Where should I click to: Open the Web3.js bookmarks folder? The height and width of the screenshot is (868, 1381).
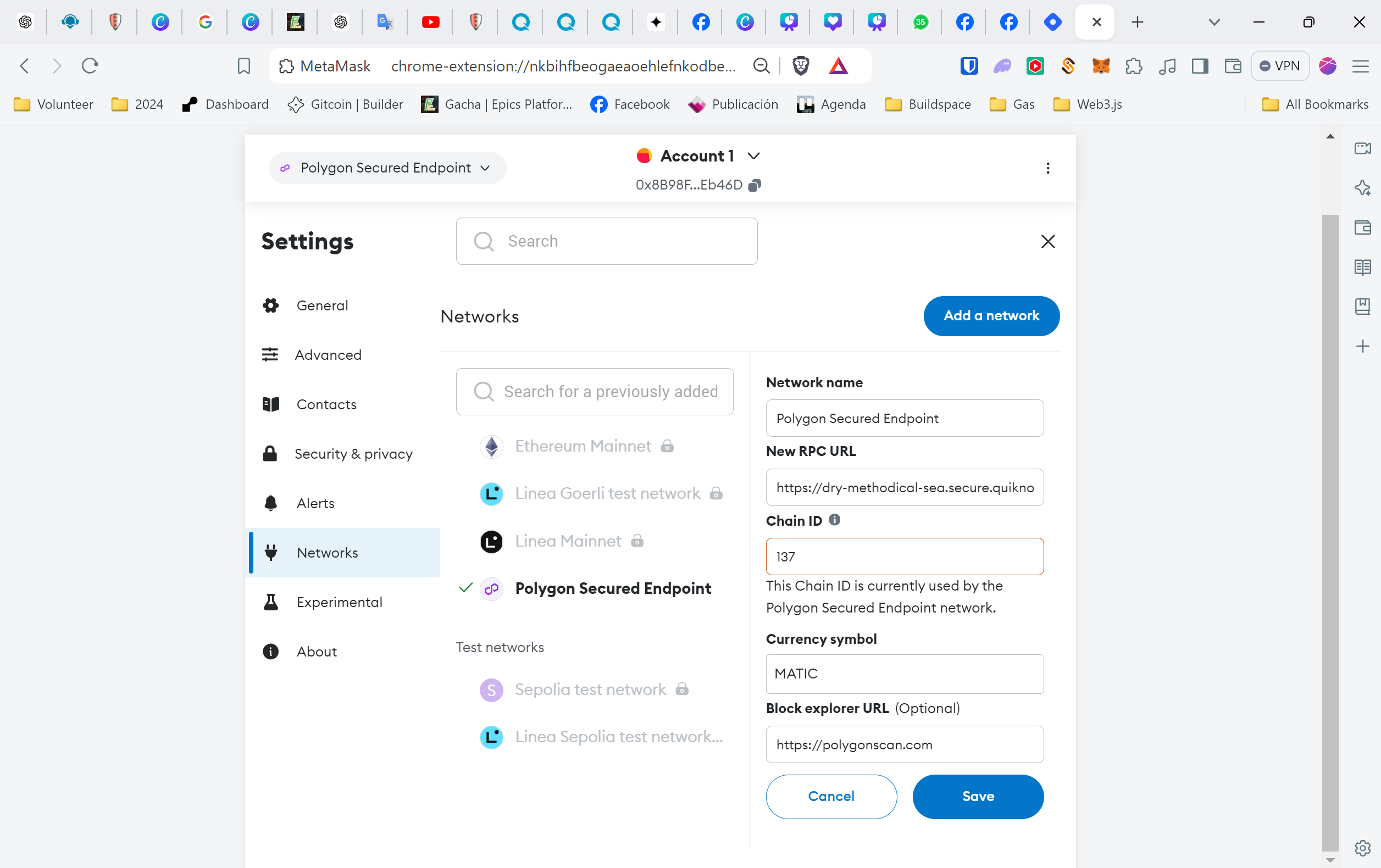[x=1088, y=104]
